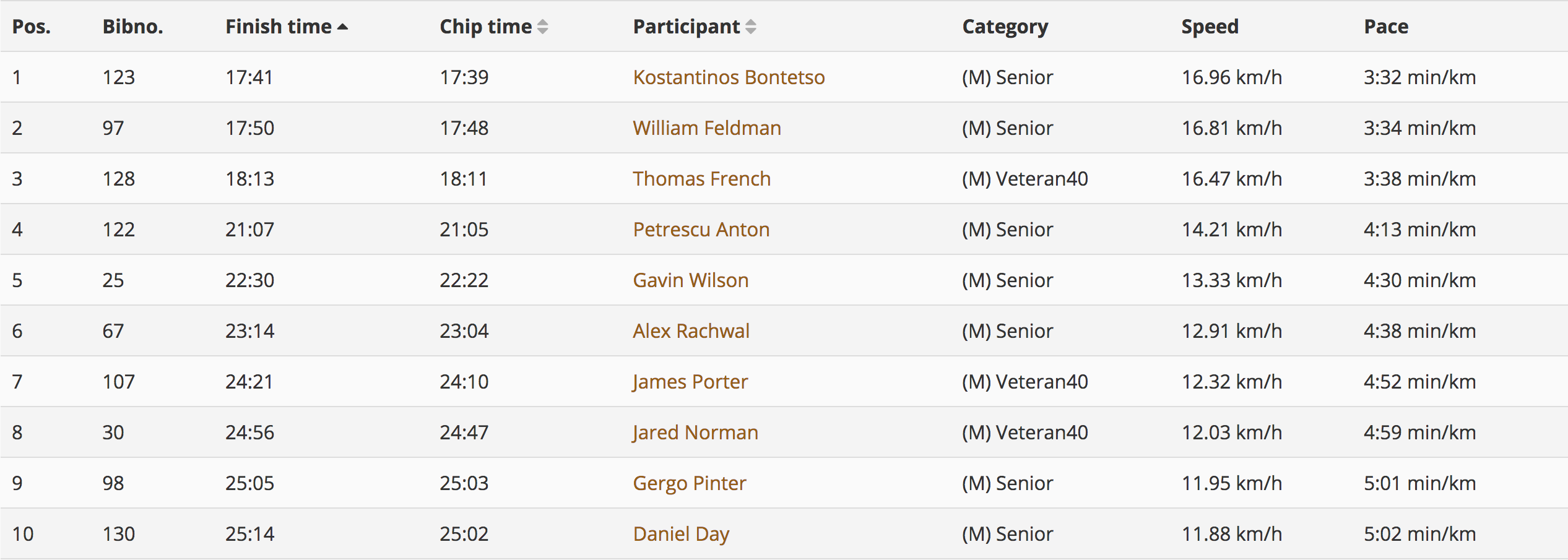
Task: Click the Chip time sort arrows icon
Action: pos(542,27)
